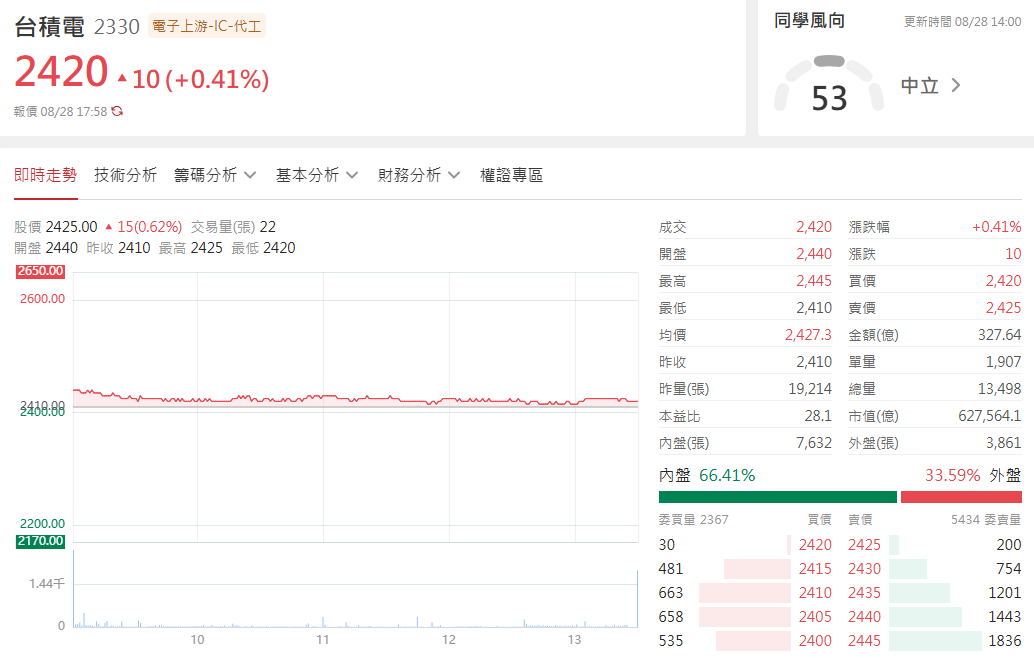
Task: Click the 金額(億) value 327.64
Action: (999, 335)
